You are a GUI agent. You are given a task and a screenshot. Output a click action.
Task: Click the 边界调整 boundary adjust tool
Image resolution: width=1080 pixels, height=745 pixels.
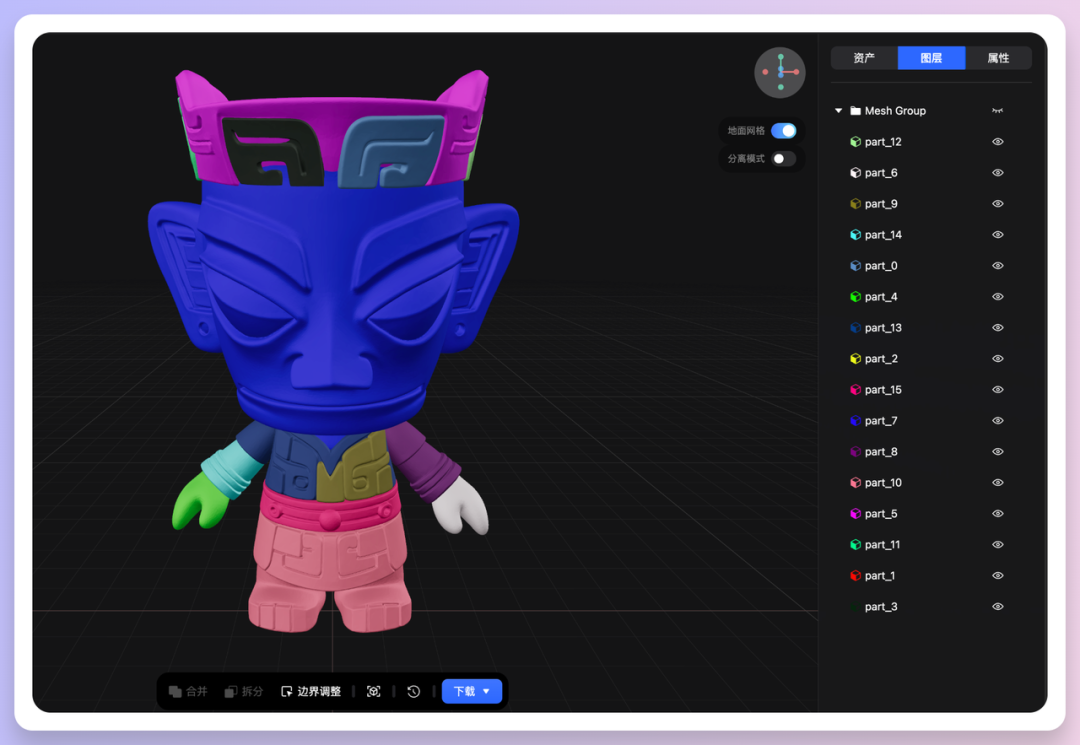click(311, 691)
